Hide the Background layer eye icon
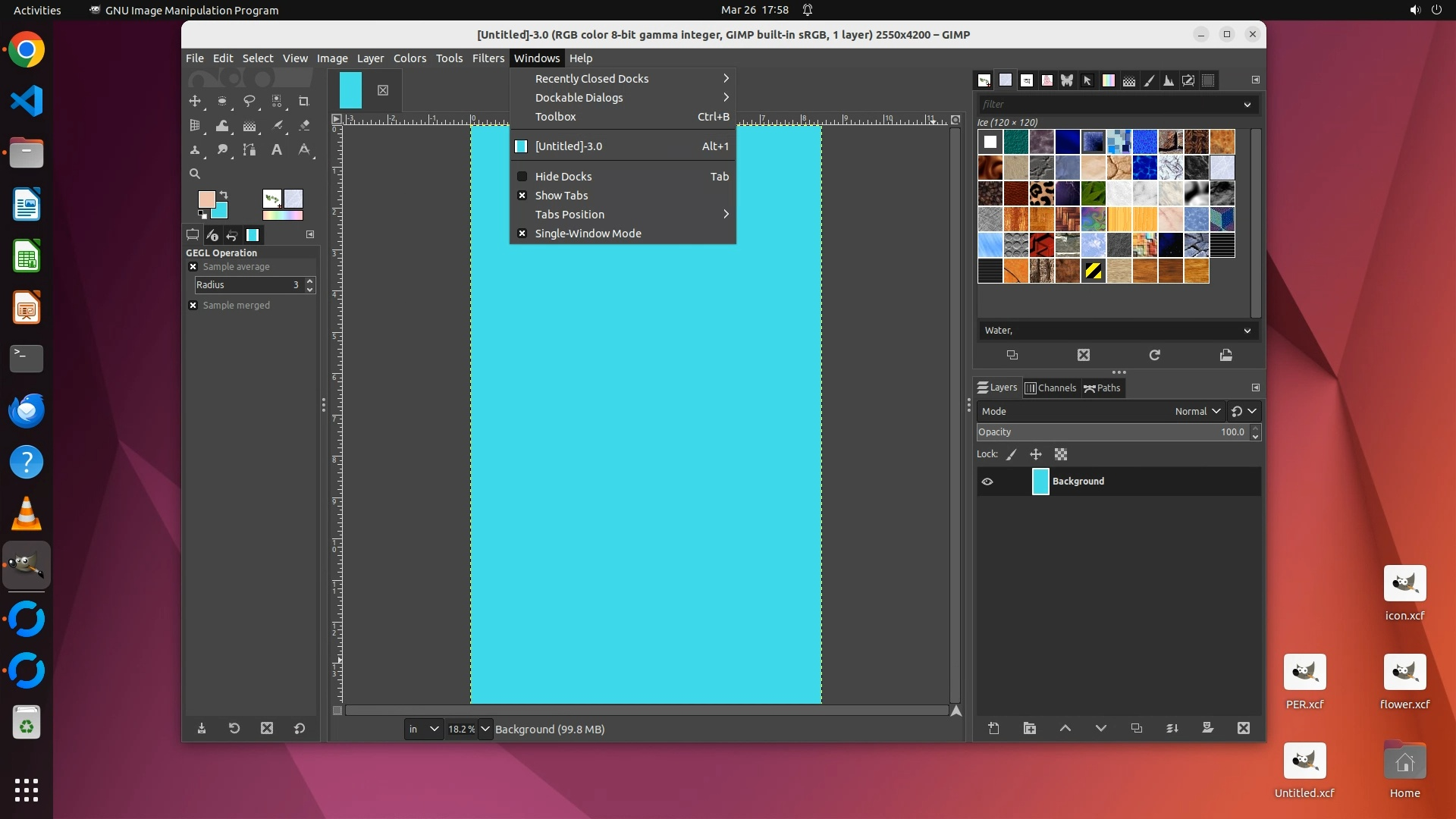Viewport: 1456px width, 819px height. point(987,482)
